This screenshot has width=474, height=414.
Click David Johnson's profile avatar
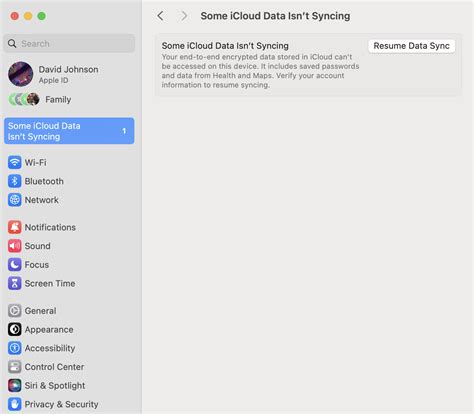click(x=21, y=74)
